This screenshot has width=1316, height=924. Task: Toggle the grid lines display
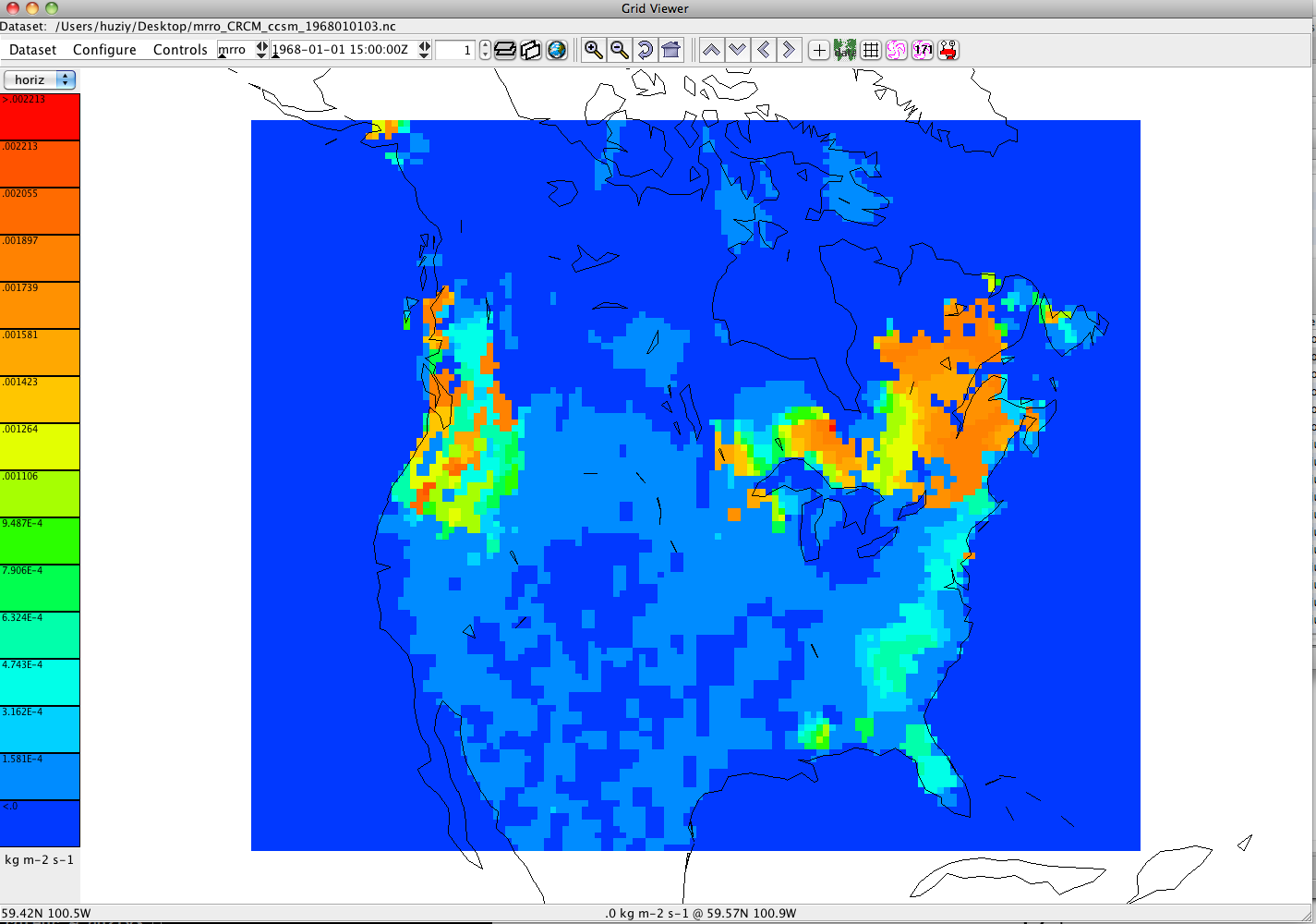click(x=871, y=50)
